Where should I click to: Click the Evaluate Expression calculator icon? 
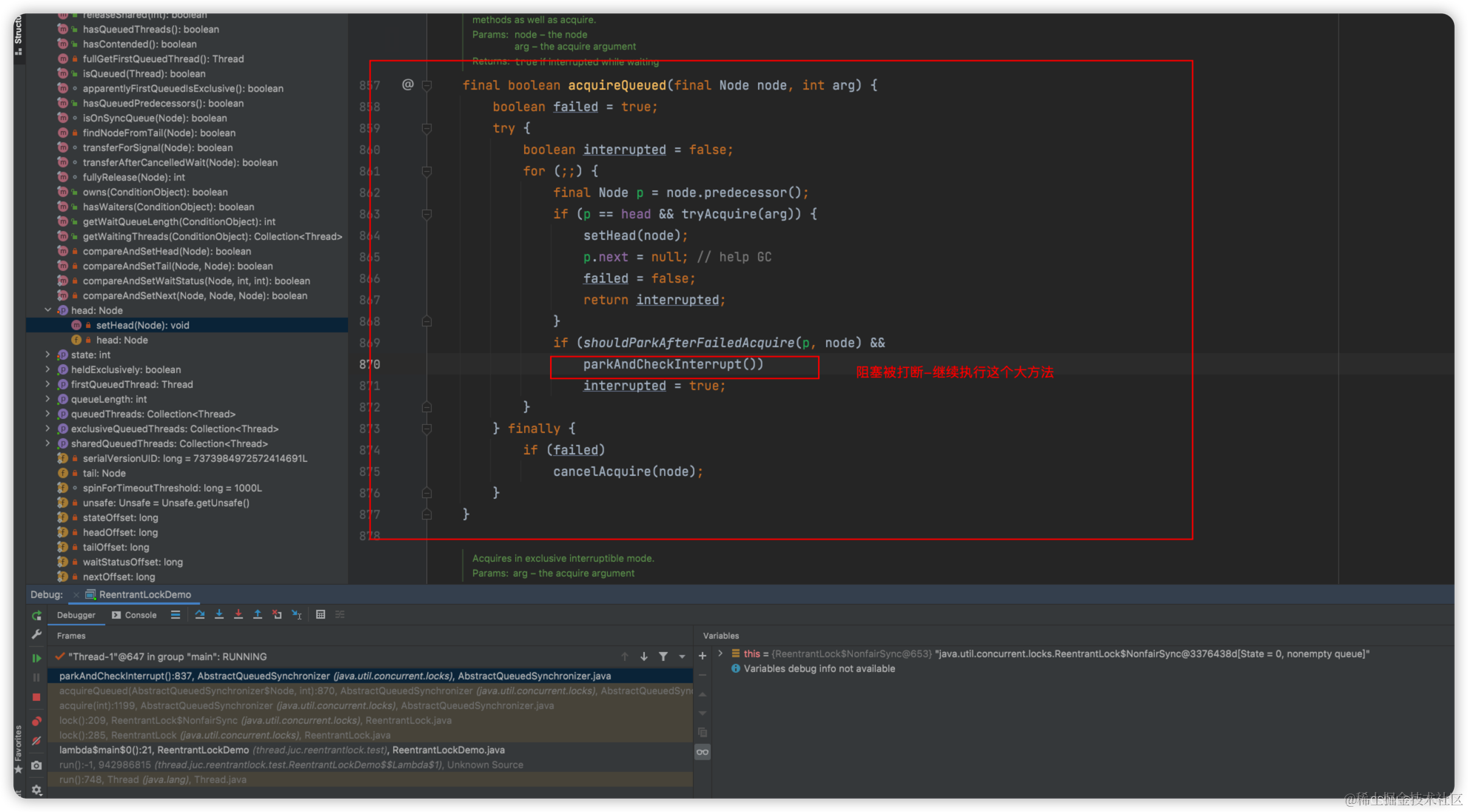coord(321,614)
